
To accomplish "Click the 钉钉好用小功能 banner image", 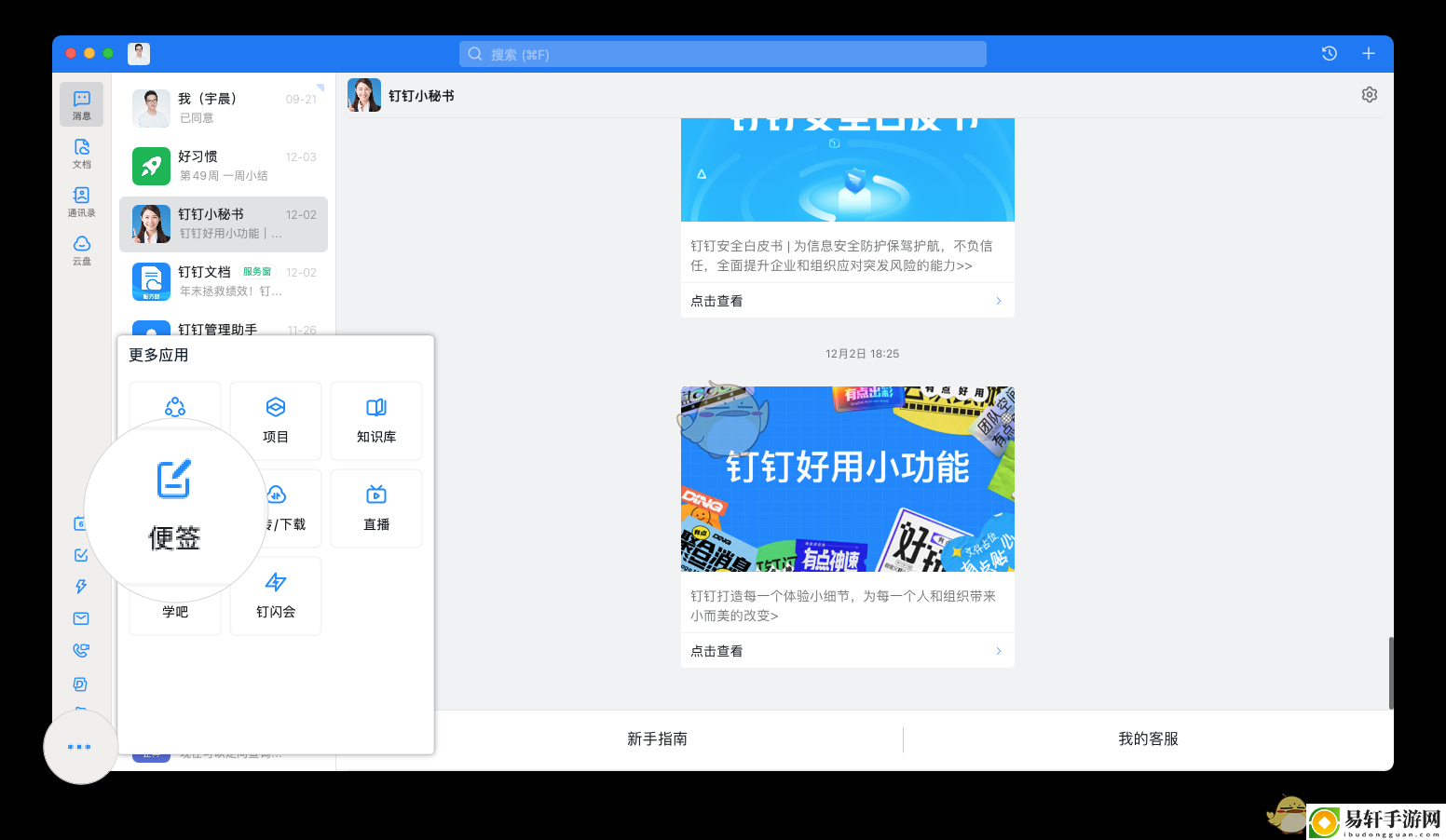I will point(848,479).
